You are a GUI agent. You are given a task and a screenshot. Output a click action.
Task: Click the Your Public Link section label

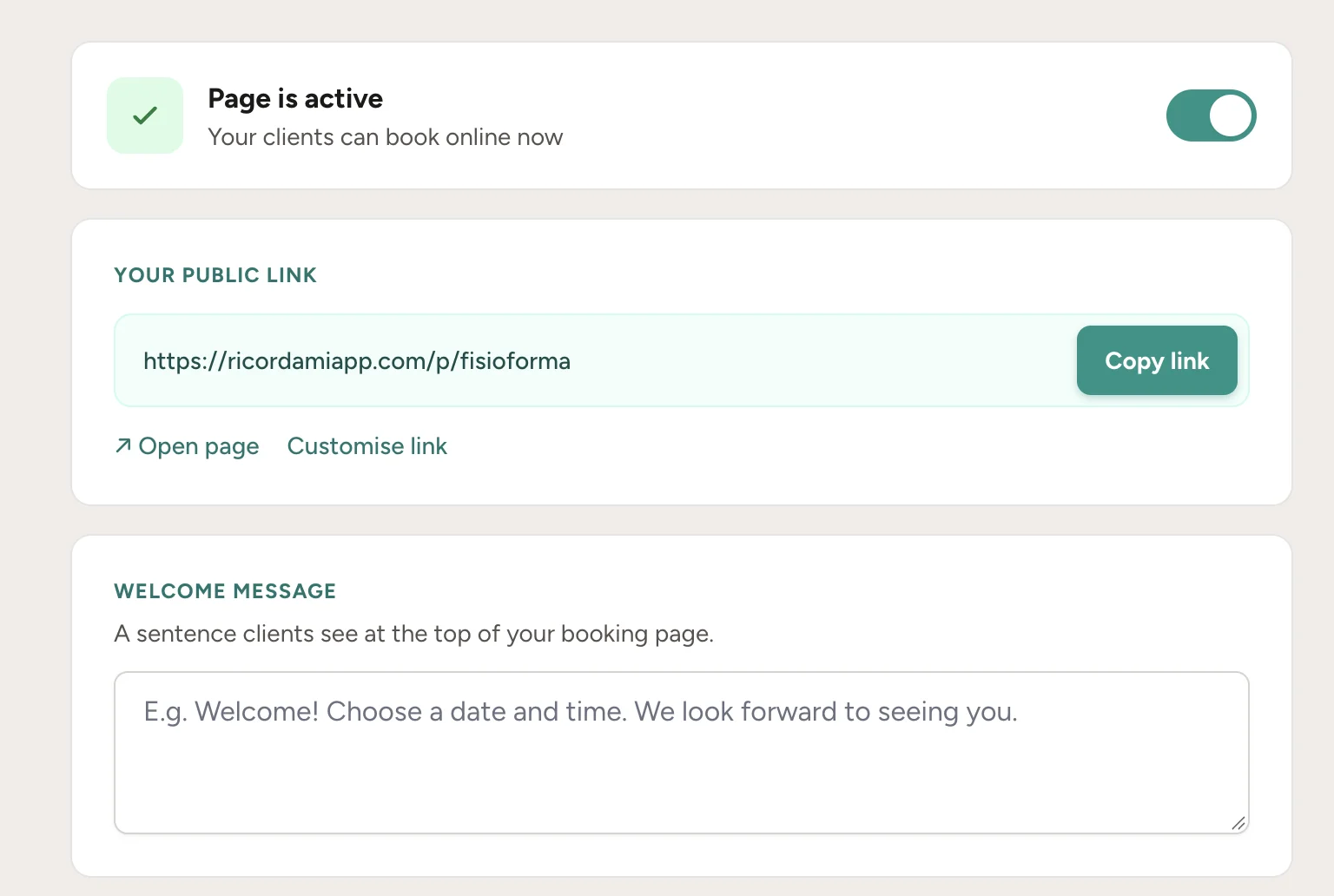click(215, 275)
